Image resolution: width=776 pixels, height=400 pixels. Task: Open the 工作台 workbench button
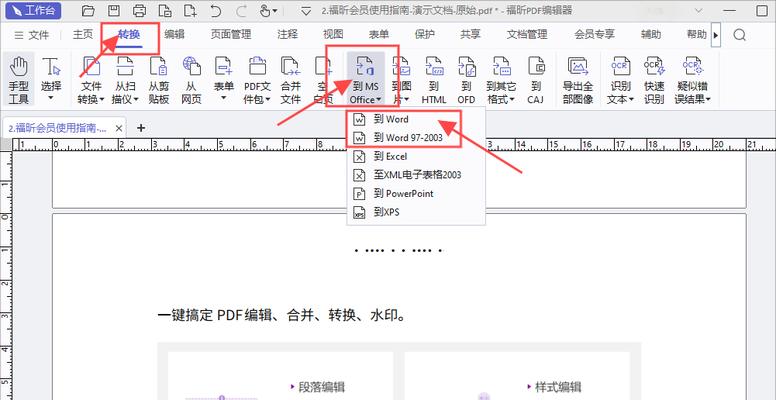tap(33, 10)
